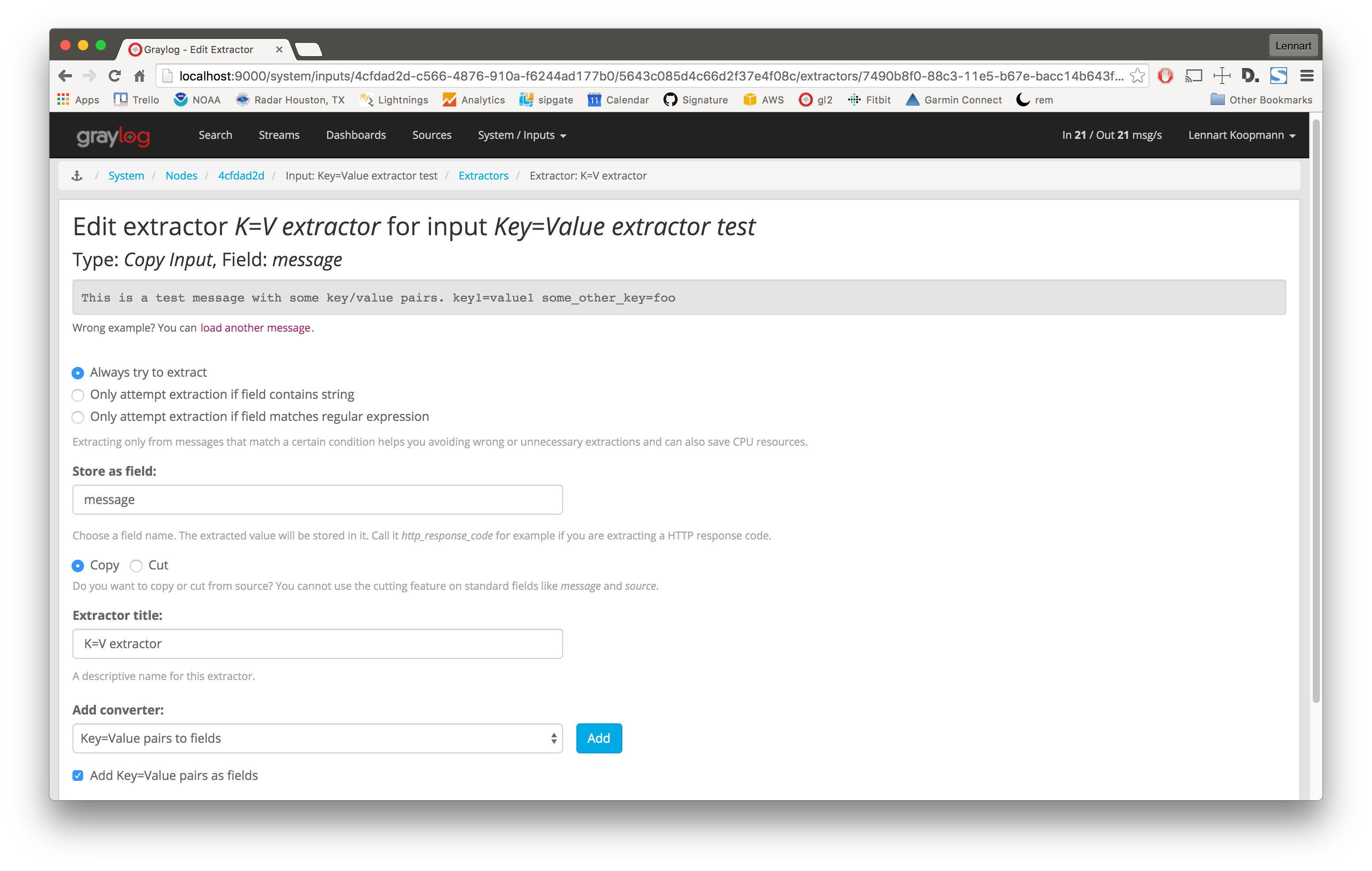Click the Chrome cast icon in the toolbar
Viewport: 1372px width, 871px height.
1194,75
